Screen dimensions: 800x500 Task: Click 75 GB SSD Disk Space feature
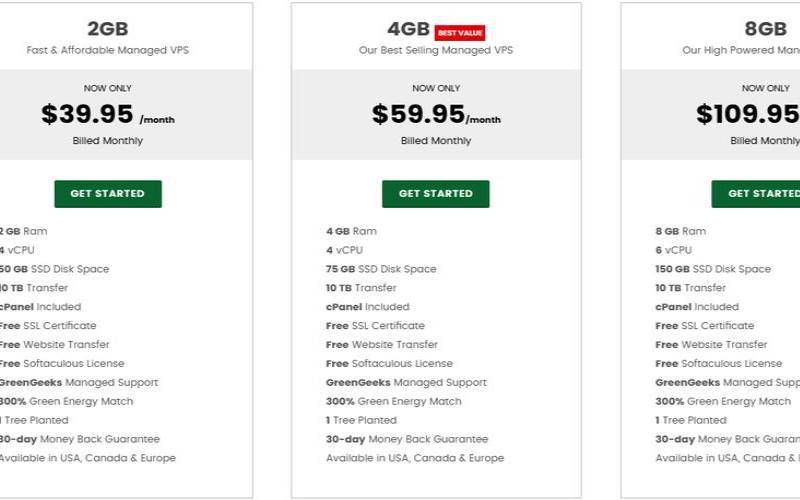coord(381,269)
